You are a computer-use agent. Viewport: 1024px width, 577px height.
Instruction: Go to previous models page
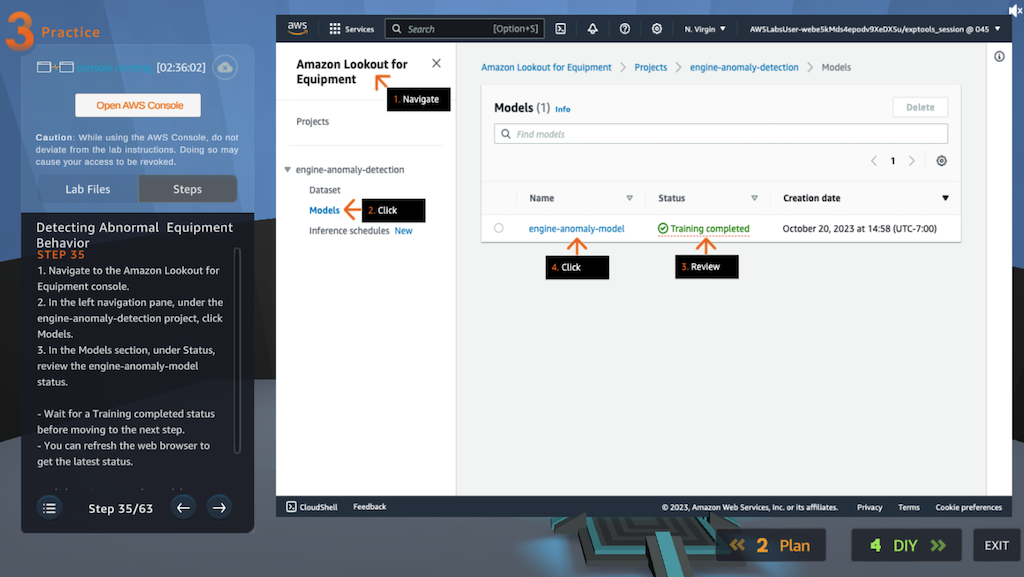point(874,161)
